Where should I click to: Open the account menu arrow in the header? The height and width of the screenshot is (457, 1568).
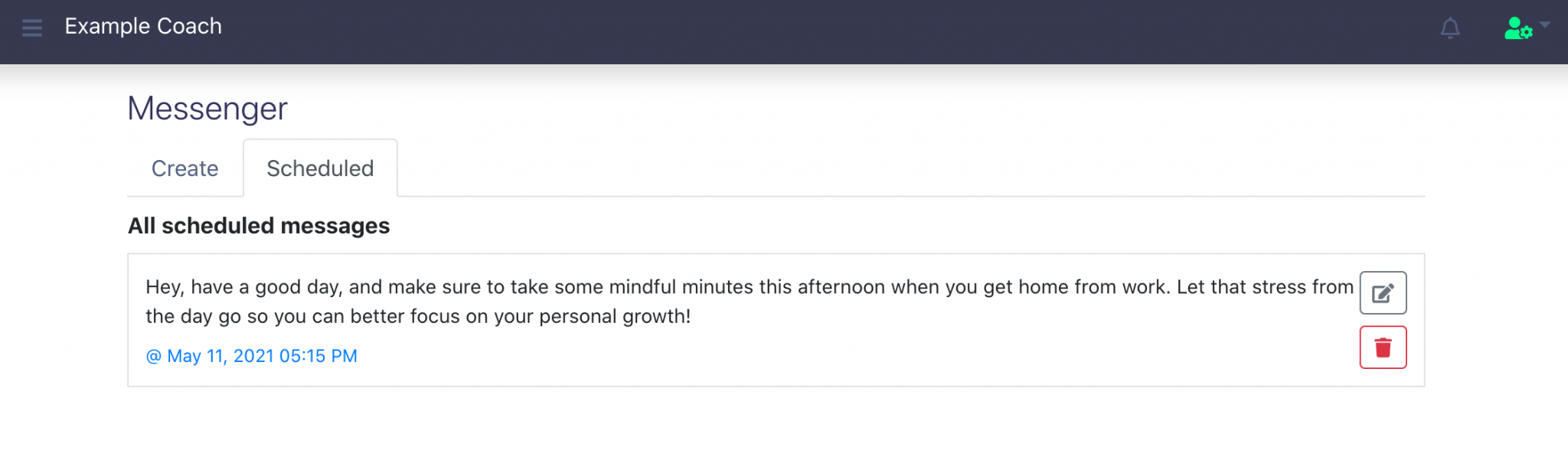click(1546, 25)
